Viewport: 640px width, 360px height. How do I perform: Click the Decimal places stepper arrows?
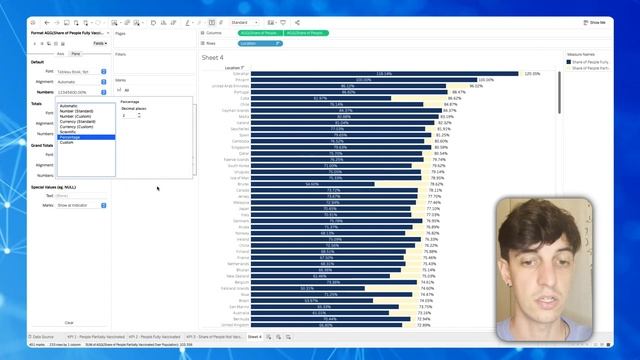click(x=139, y=116)
